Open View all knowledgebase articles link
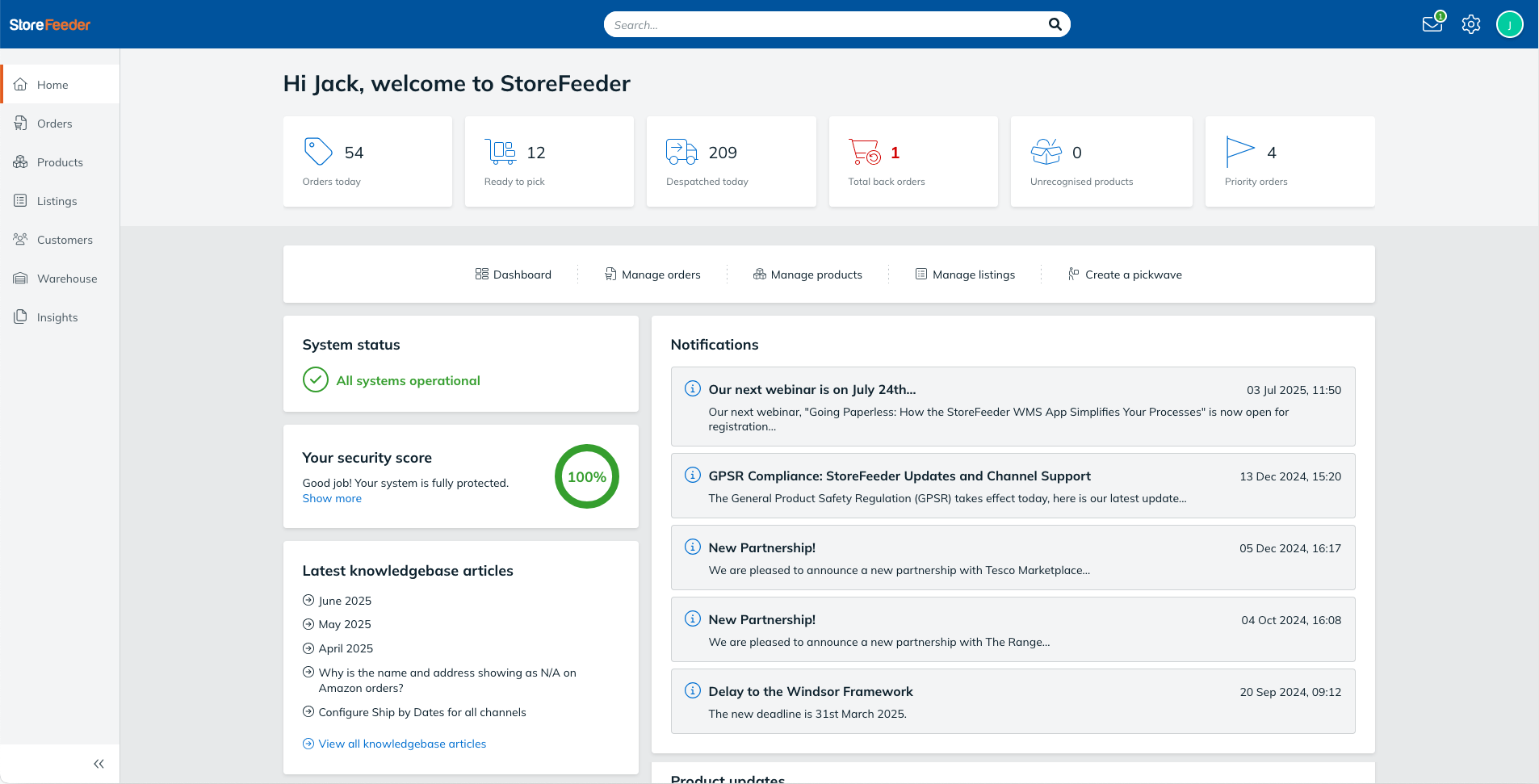The image size is (1539, 784). [402, 744]
